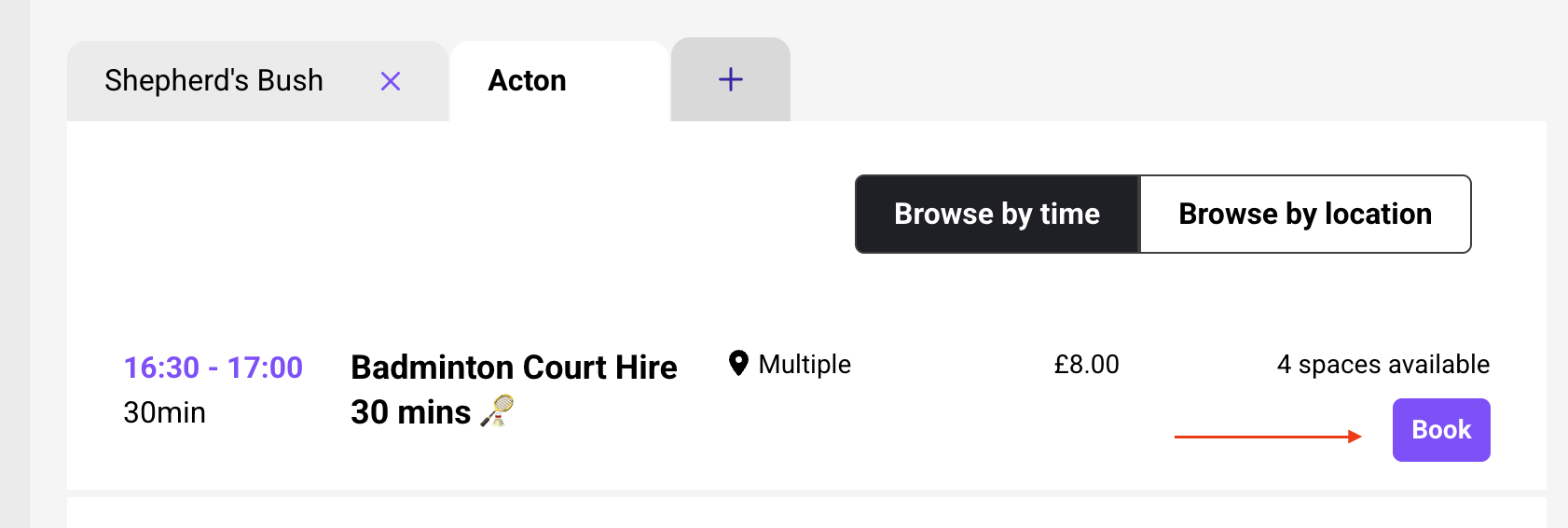This screenshot has width=1568, height=528.
Task: Toggle Browse by location view
Action: 1305,214
